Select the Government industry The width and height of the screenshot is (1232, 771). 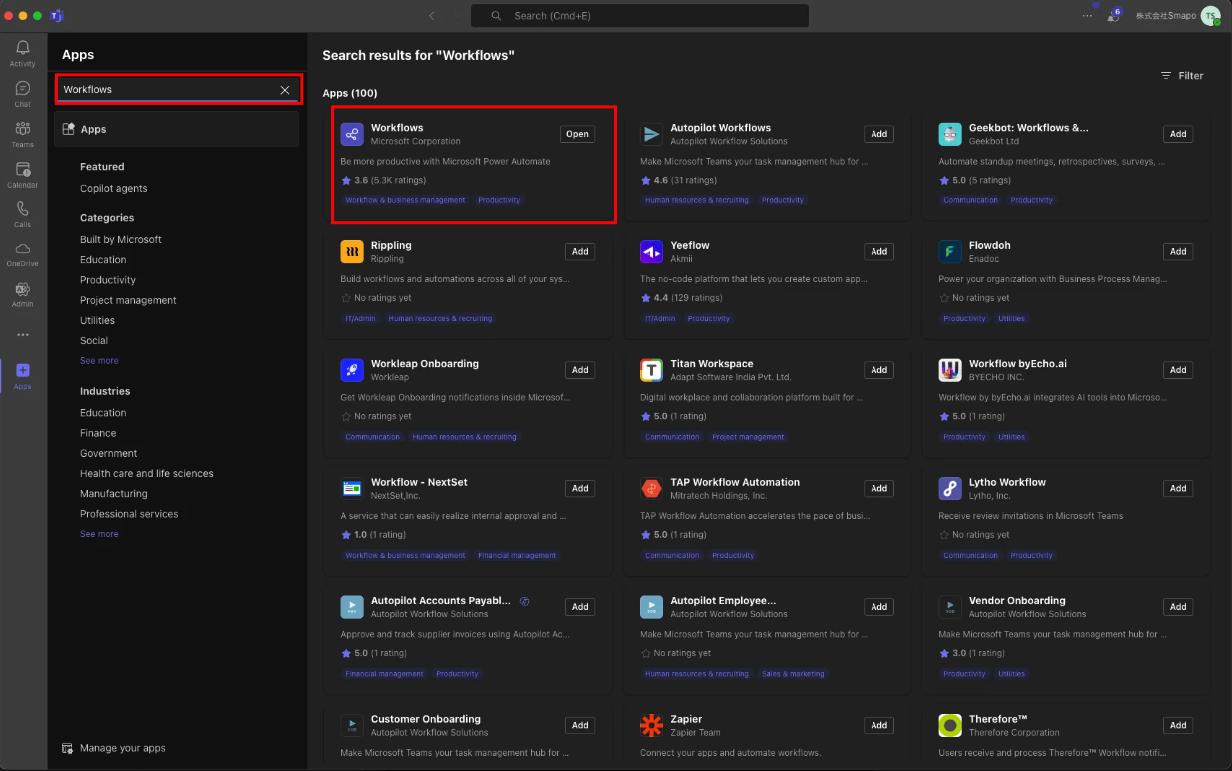(108, 453)
